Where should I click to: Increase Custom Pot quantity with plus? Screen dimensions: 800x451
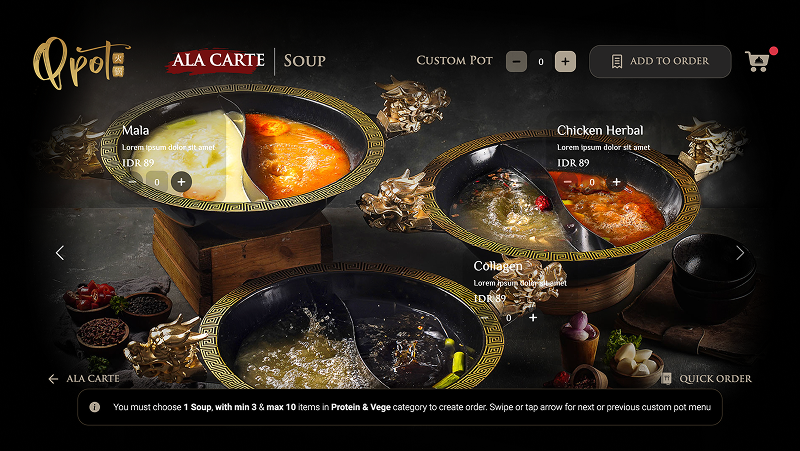pos(565,62)
